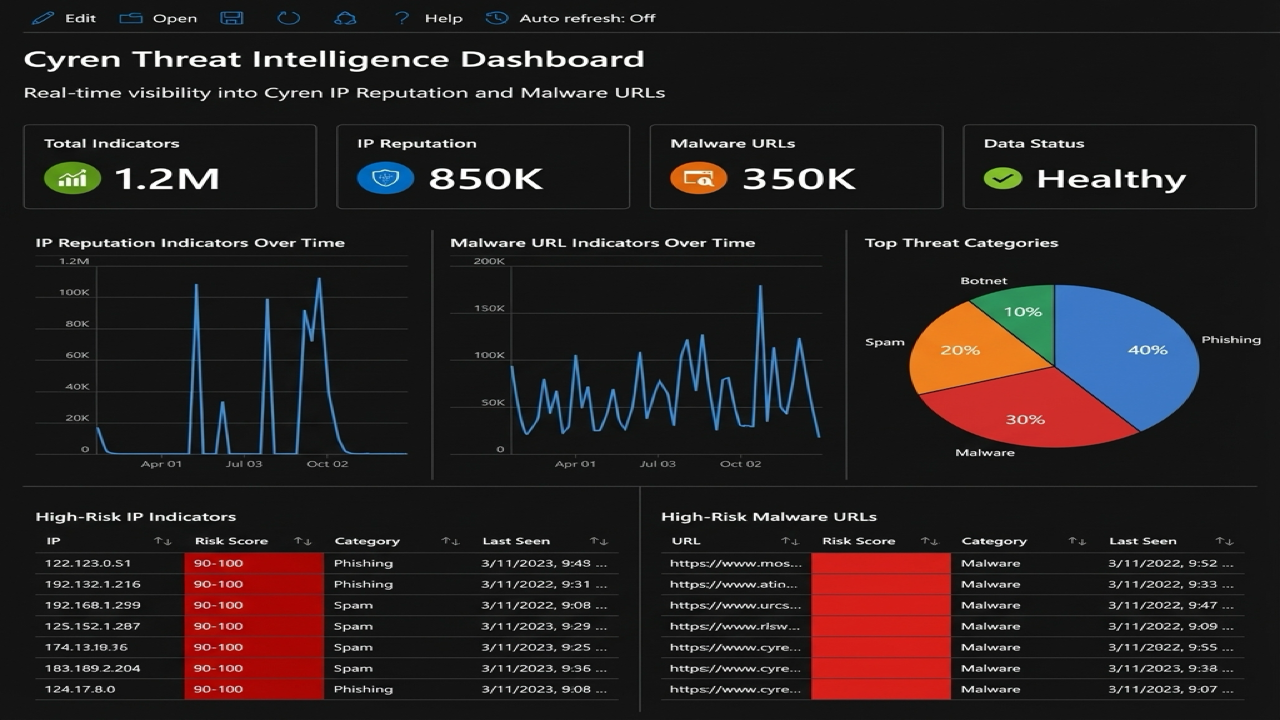Click the Phishing category for 124.17.8.0
Viewport: 1280px width, 720px height.
363,689
